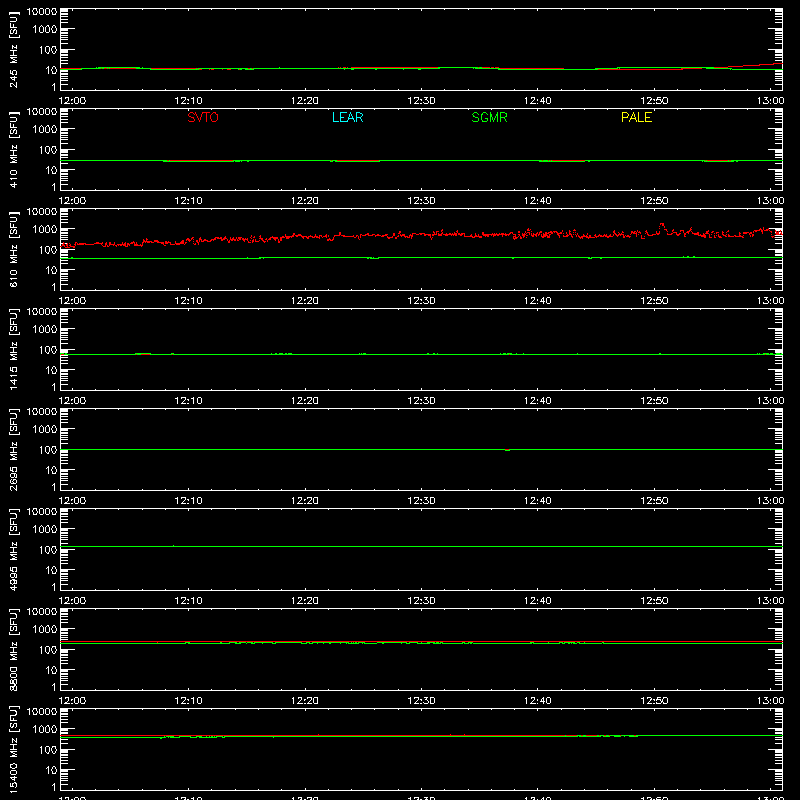Screen dimensions: 800x800
Task: Click the 12:10 time label below the 410 MHz plot
Action: click(x=188, y=201)
